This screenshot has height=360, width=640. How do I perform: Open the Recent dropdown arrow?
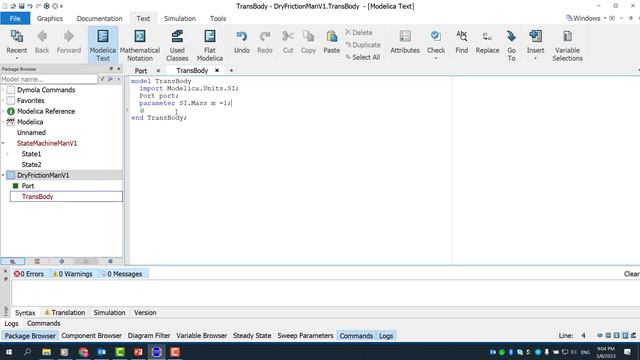click(16, 59)
